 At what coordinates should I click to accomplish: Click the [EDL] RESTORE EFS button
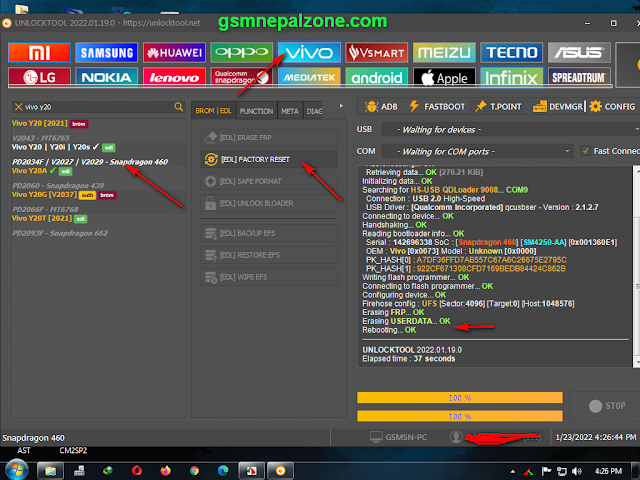(x=269, y=255)
